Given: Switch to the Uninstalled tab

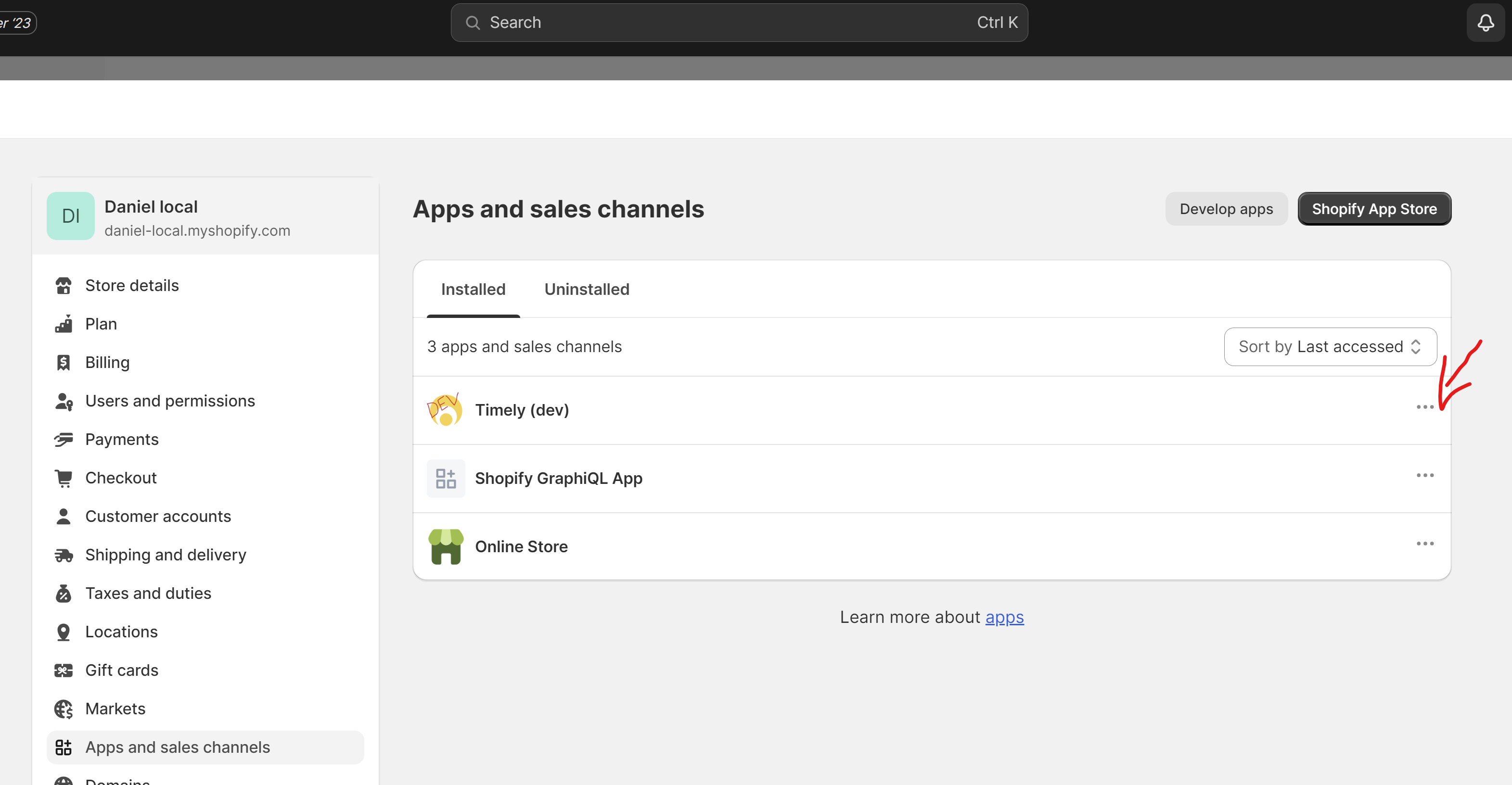Looking at the screenshot, I should click(587, 289).
